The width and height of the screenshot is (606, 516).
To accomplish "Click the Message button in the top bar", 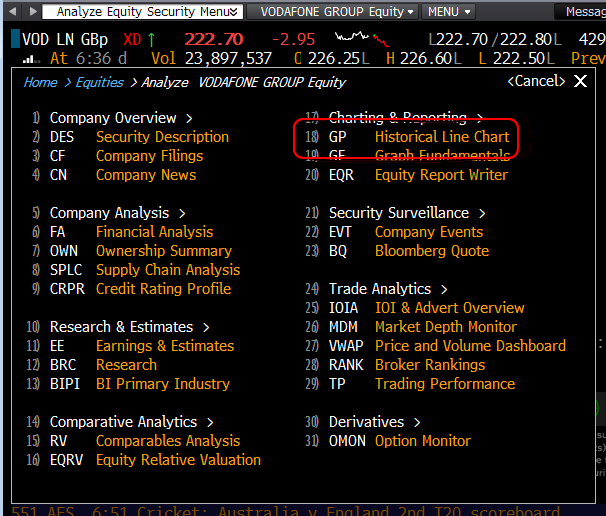I will (x=580, y=12).
